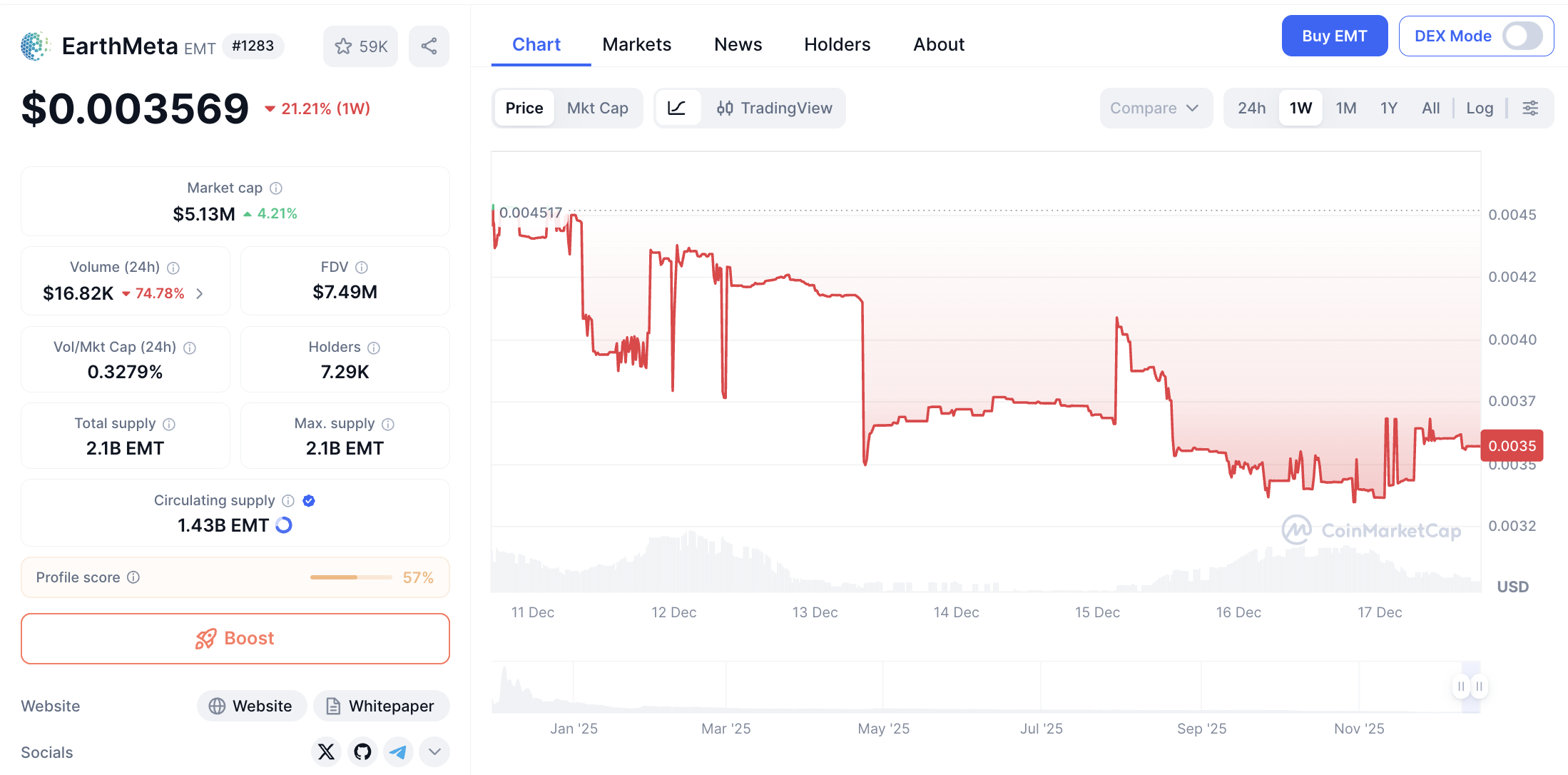Viewport: 1568px width, 775px height.
Task: Toggle Log scale on chart
Action: pos(1480,108)
